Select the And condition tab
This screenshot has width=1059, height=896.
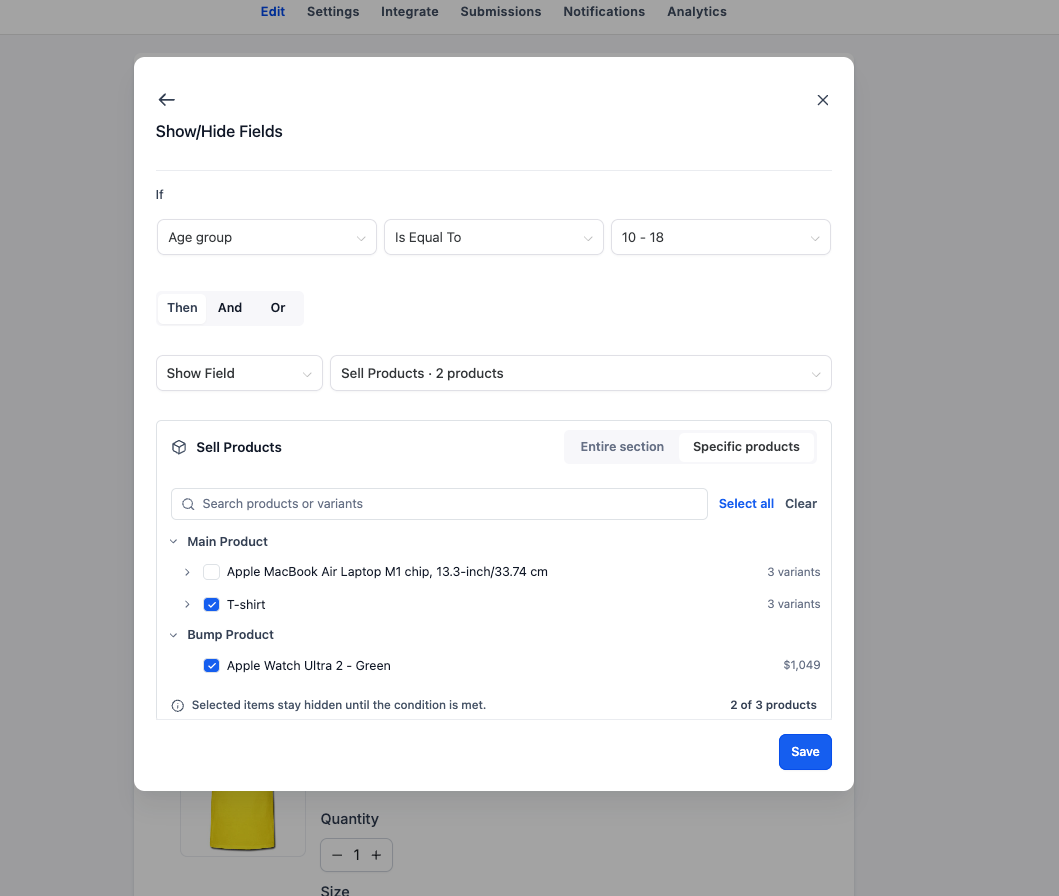[230, 308]
